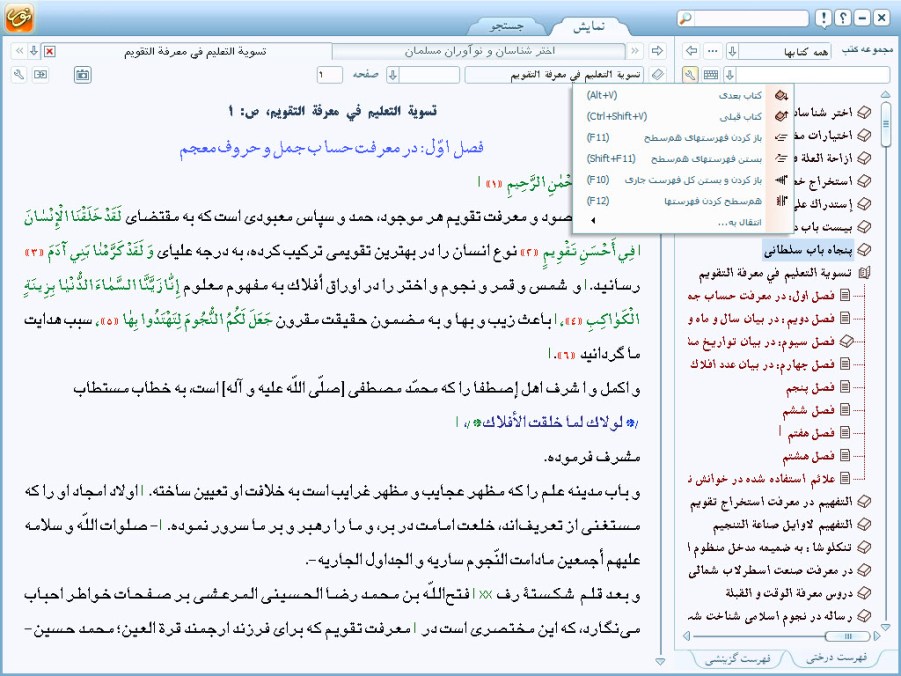Click the page number field next to صفحه

coord(330,75)
